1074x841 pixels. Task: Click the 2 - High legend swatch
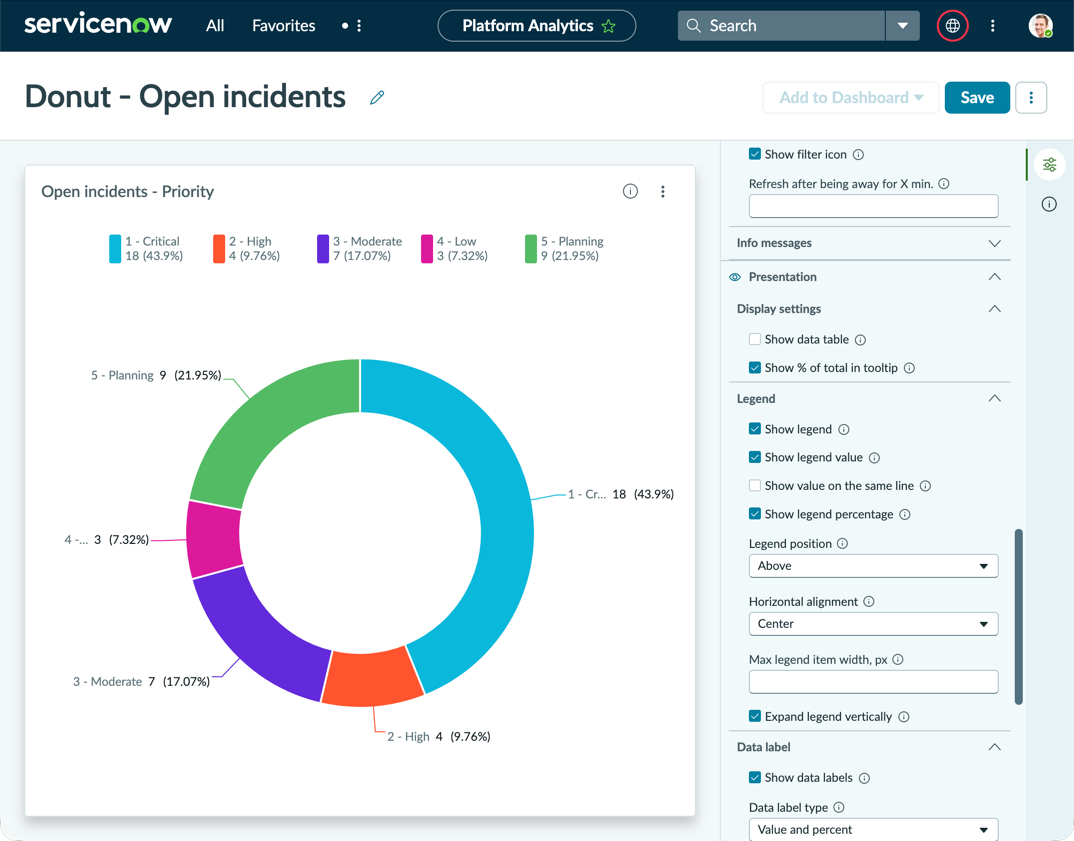pos(219,249)
